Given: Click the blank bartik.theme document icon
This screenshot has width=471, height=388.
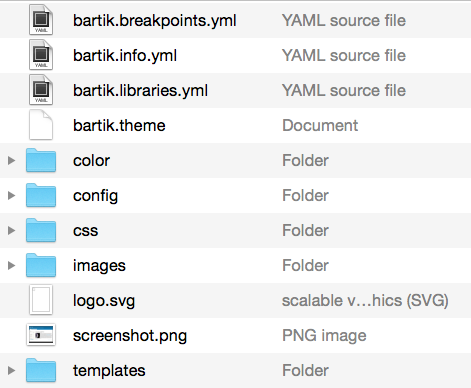Looking at the screenshot, I should tap(41, 125).
